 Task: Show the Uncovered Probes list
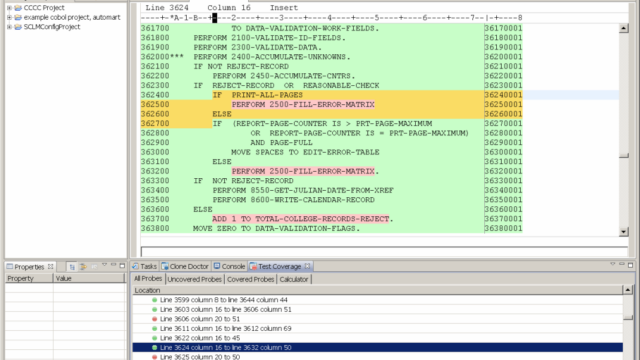pos(194,280)
